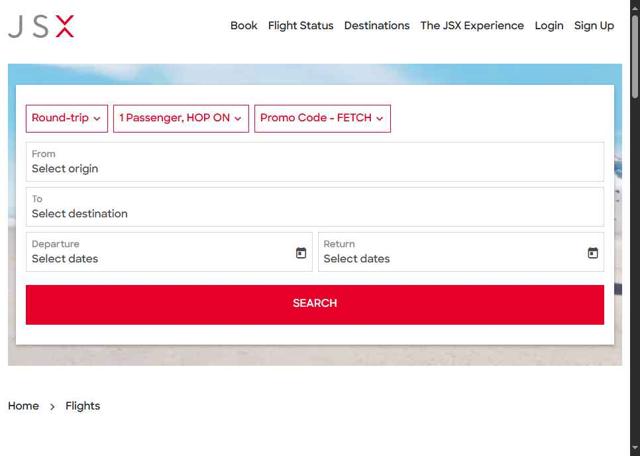Image resolution: width=640 pixels, height=456 pixels.
Task: Click the breadcrumb chevron separator
Action: tap(52, 407)
